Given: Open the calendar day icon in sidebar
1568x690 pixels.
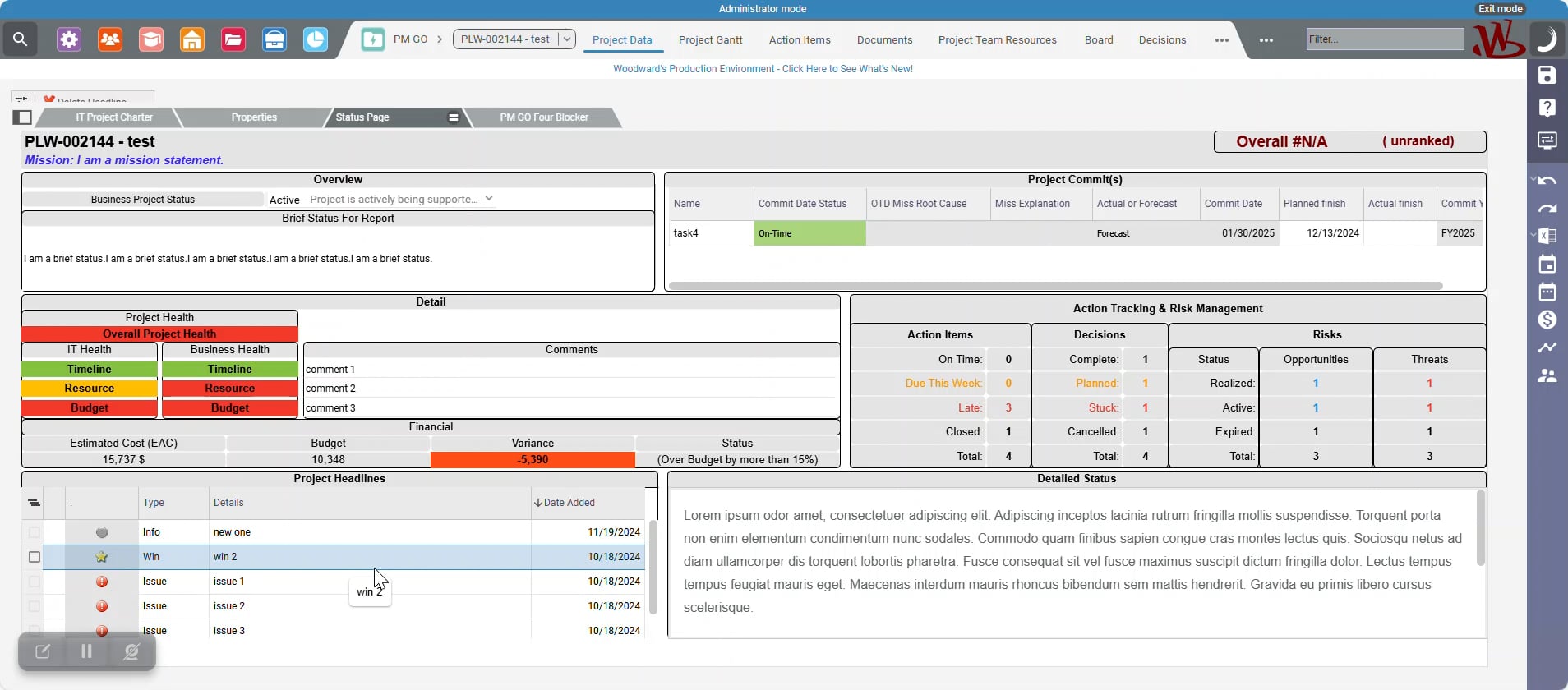Looking at the screenshot, I should coord(1547,264).
